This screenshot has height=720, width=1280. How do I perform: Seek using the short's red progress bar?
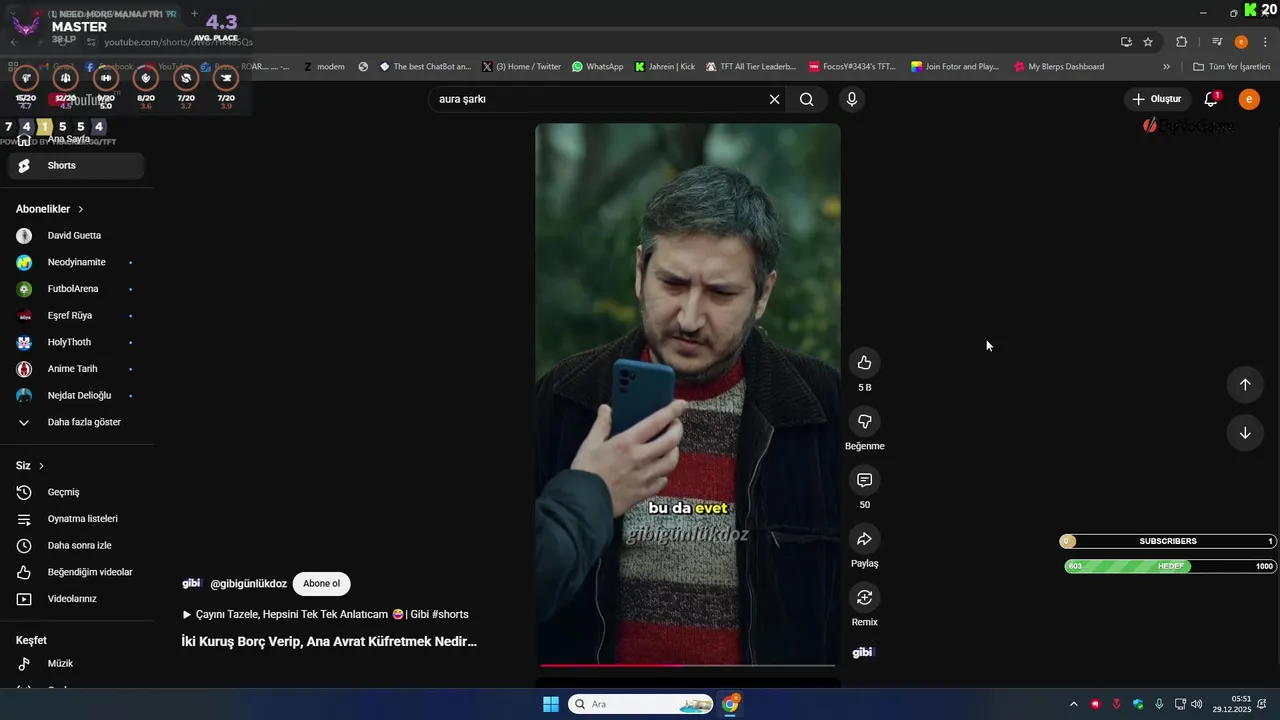pyautogui.click(x=688, y=665)
